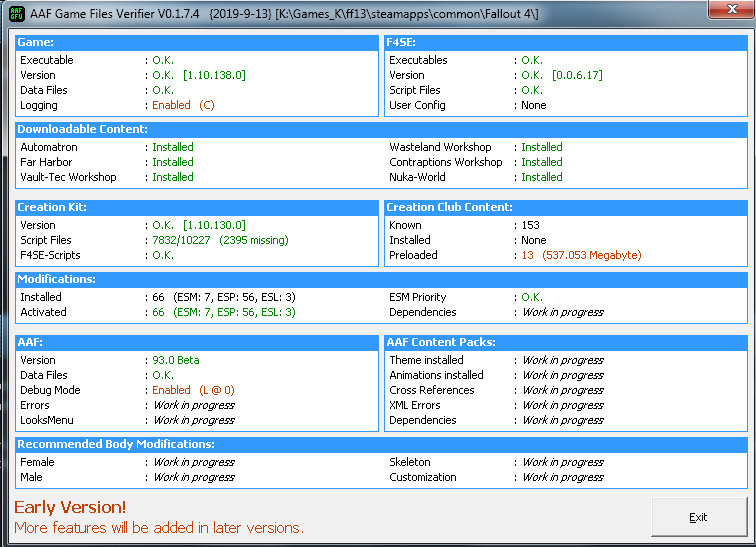
Task: Click the Vault-Tec Workshop Installed status
Action: 173,177
